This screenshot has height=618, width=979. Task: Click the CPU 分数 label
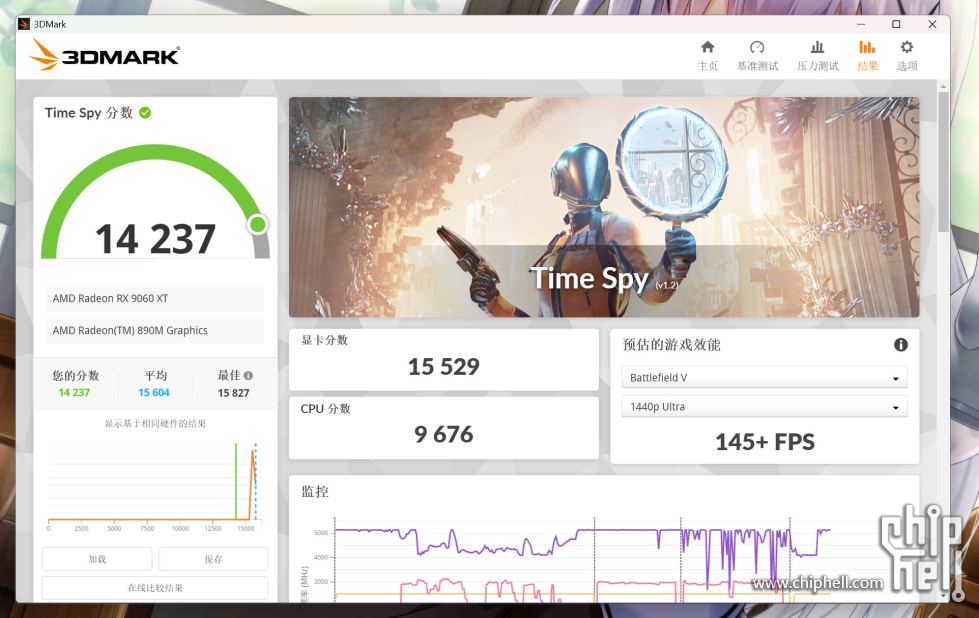click(325, 409)
